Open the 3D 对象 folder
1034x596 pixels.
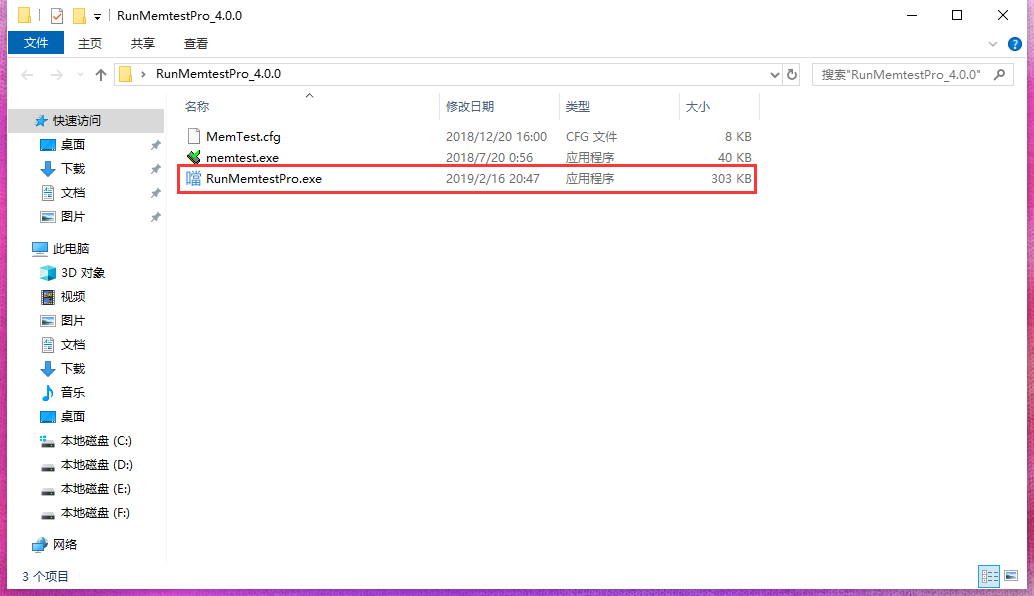tap(82, 273)
